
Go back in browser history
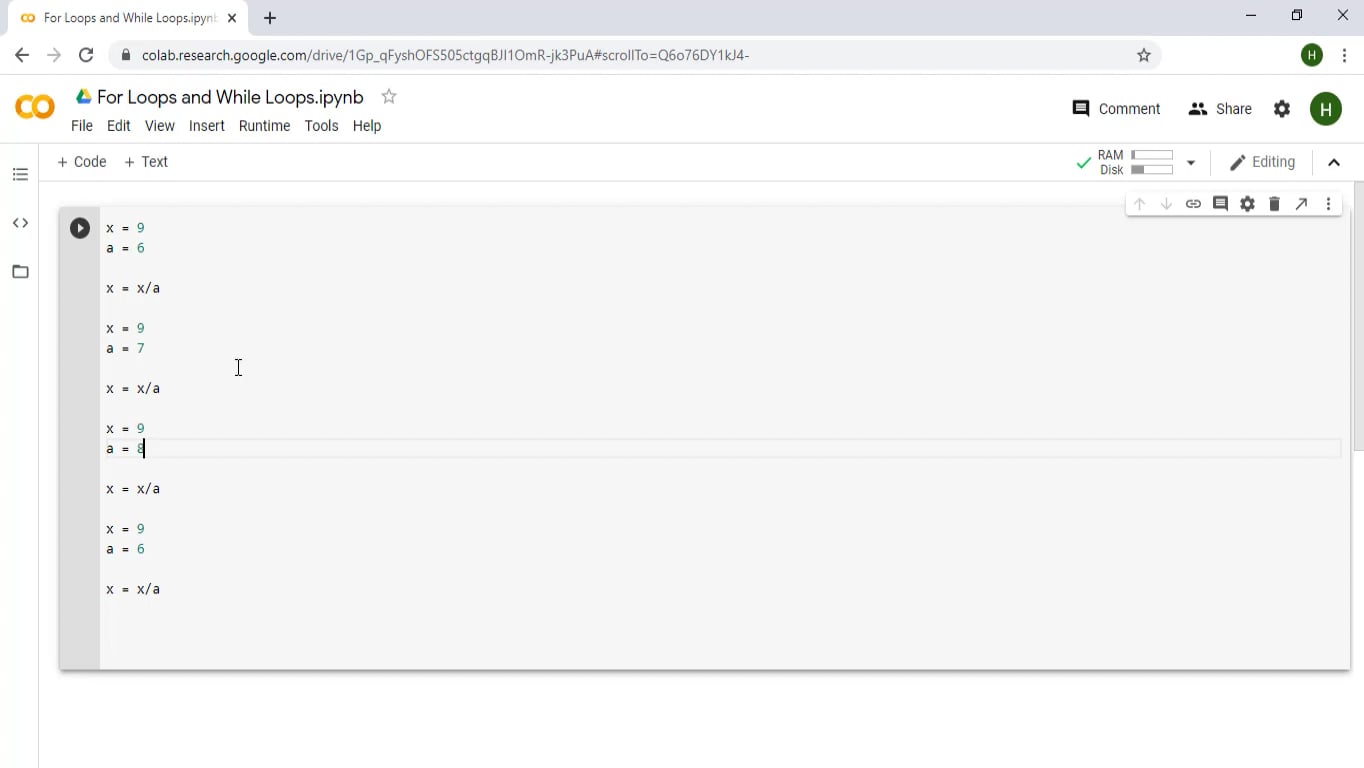pos(22,55)
